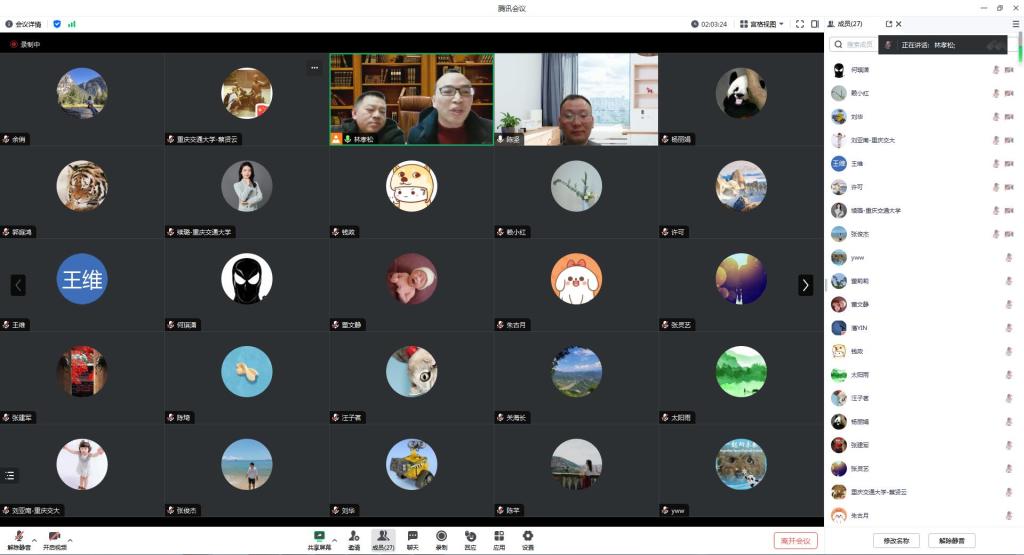
Task: Select 许可 in the members list
Action: pyautogui.click(x=923, y=187)
